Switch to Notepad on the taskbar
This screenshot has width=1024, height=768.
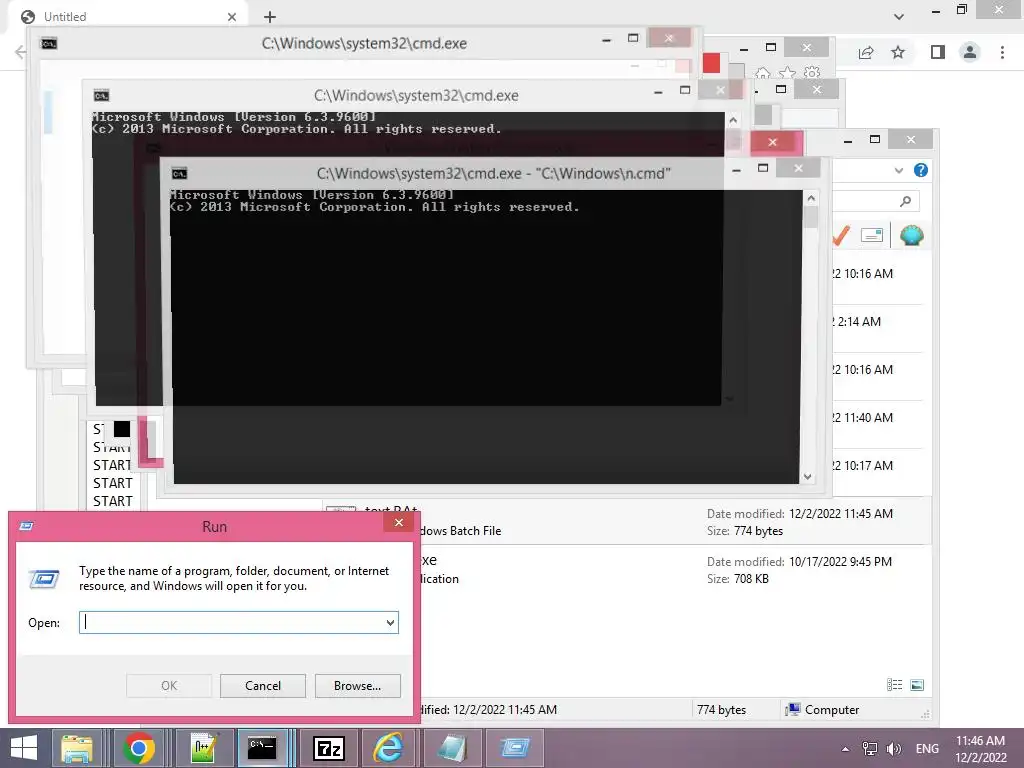pos(452,748)
